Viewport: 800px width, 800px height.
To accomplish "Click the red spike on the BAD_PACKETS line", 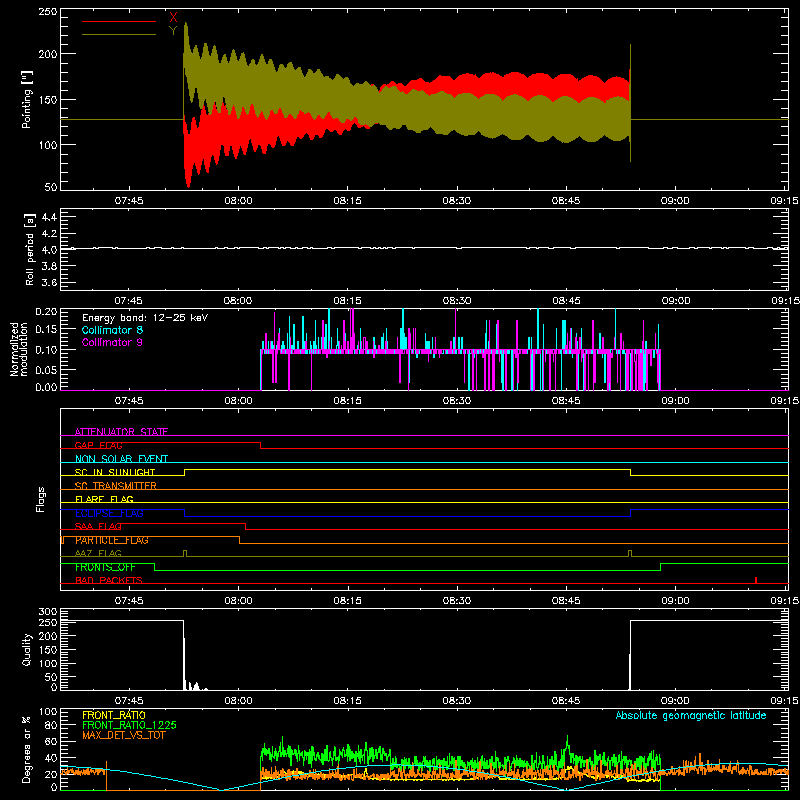I will [756, 580].
